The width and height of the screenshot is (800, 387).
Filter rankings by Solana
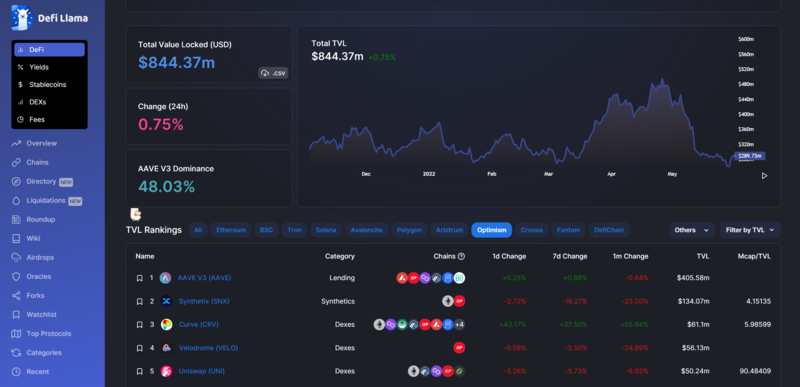tap(326, 230)
